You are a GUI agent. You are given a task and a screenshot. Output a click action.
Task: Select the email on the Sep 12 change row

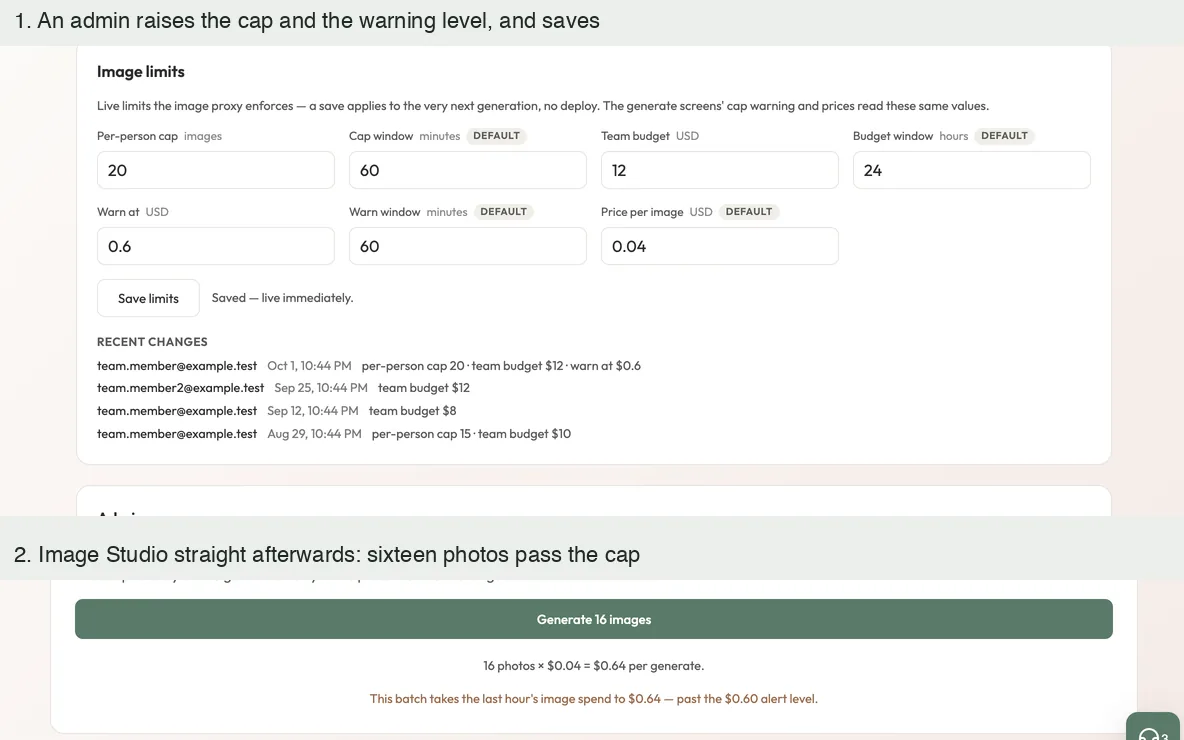coord(177,411)
